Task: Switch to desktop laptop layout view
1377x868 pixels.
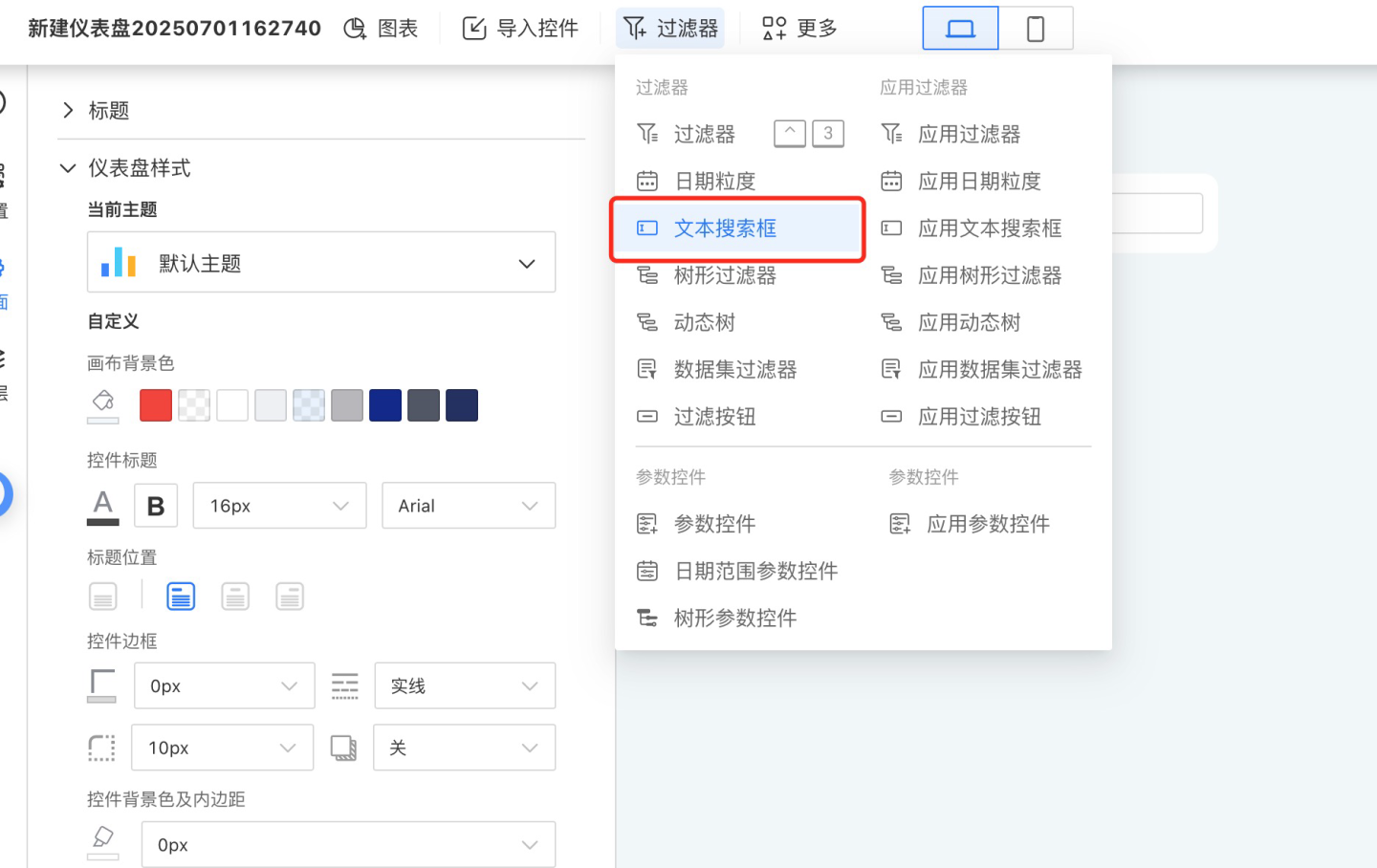Action: pos(960,29)
